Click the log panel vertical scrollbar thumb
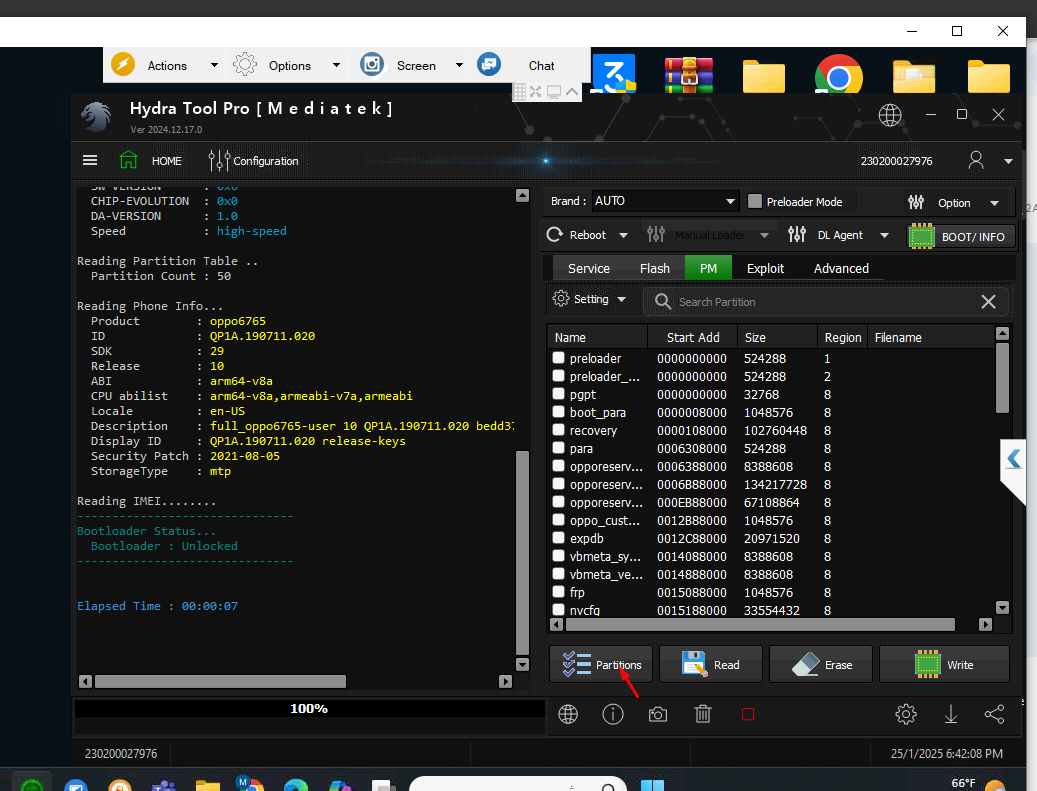 (x=522, y=552)
